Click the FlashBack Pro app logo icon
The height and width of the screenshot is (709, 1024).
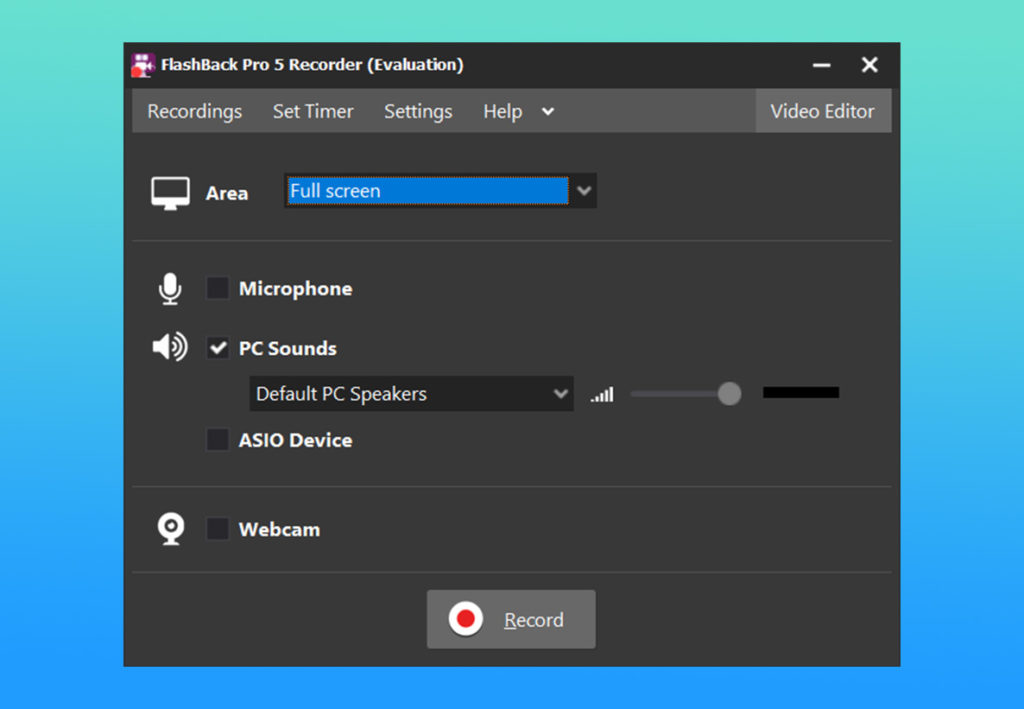click(x=143, y=65)
